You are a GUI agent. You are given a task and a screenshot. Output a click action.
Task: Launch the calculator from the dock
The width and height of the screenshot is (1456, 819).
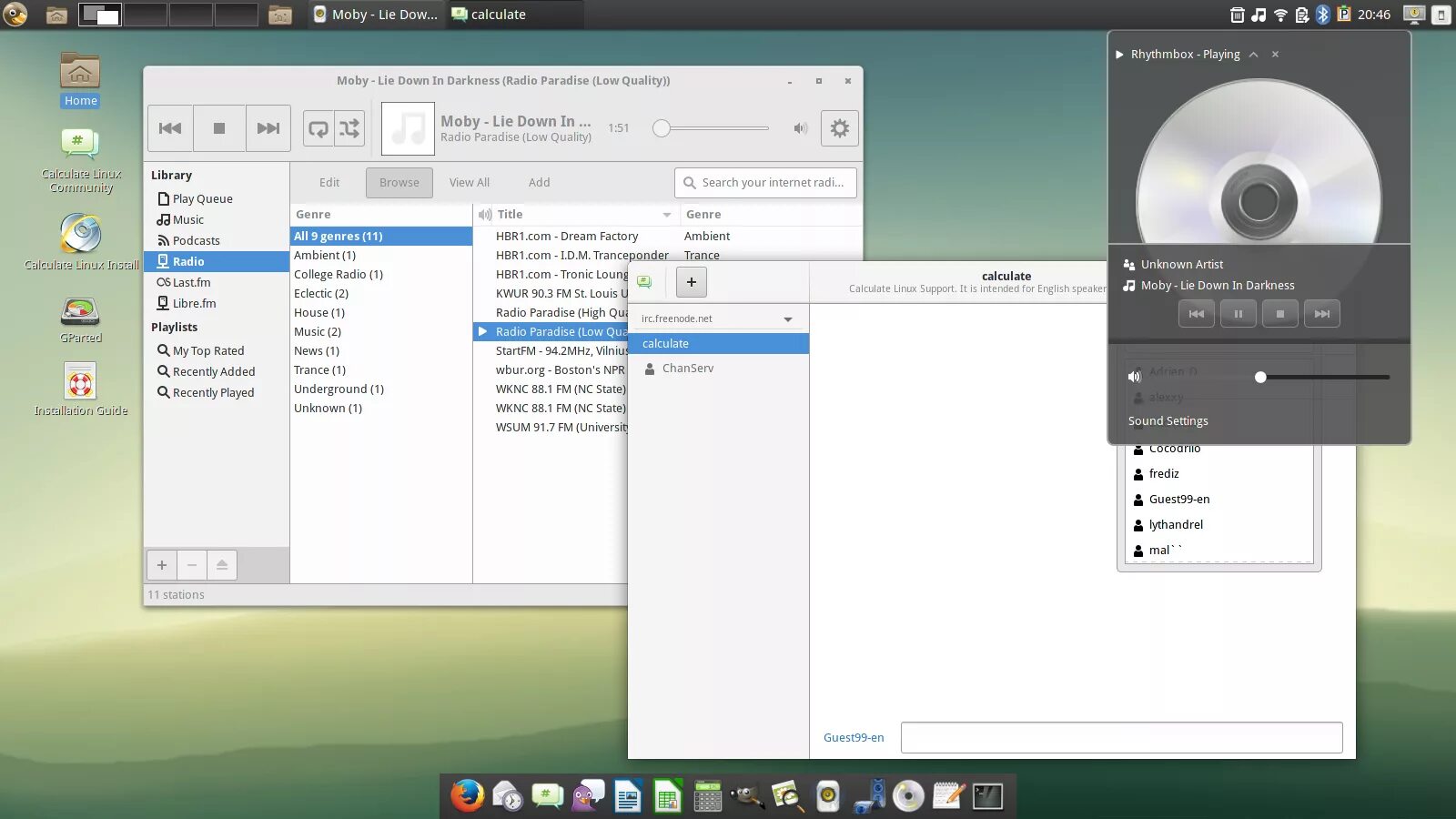(707, 796)
